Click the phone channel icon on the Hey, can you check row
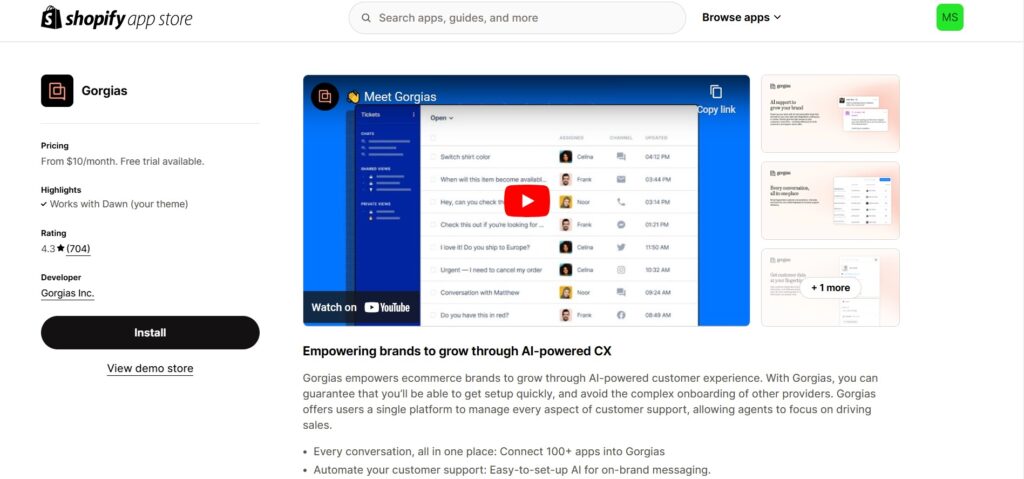 (x=620, y=202)
